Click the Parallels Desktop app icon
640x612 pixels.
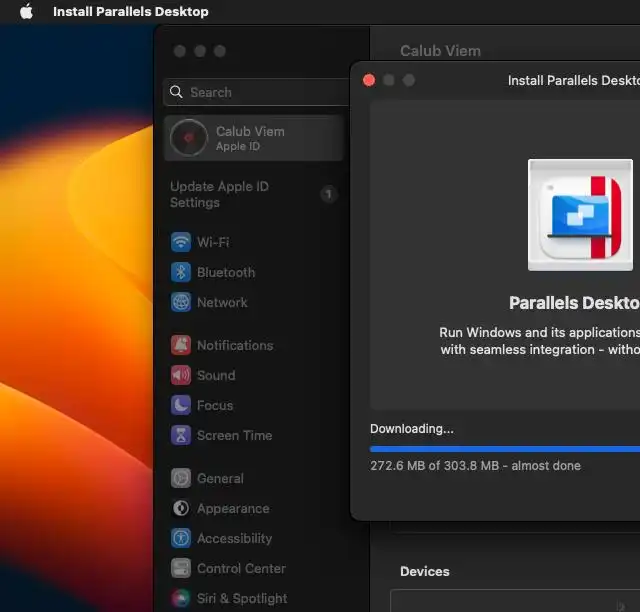tap(580, 215)
